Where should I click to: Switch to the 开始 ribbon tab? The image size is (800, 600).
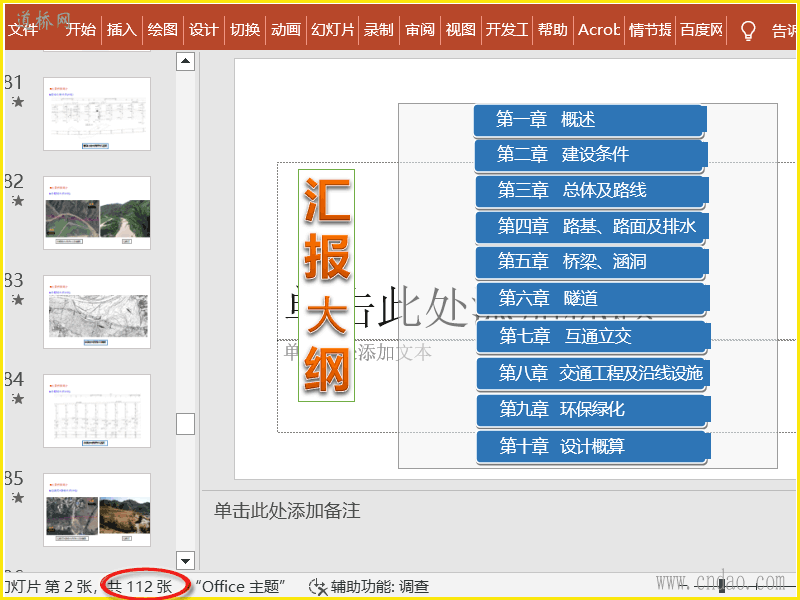coord(81,30)
